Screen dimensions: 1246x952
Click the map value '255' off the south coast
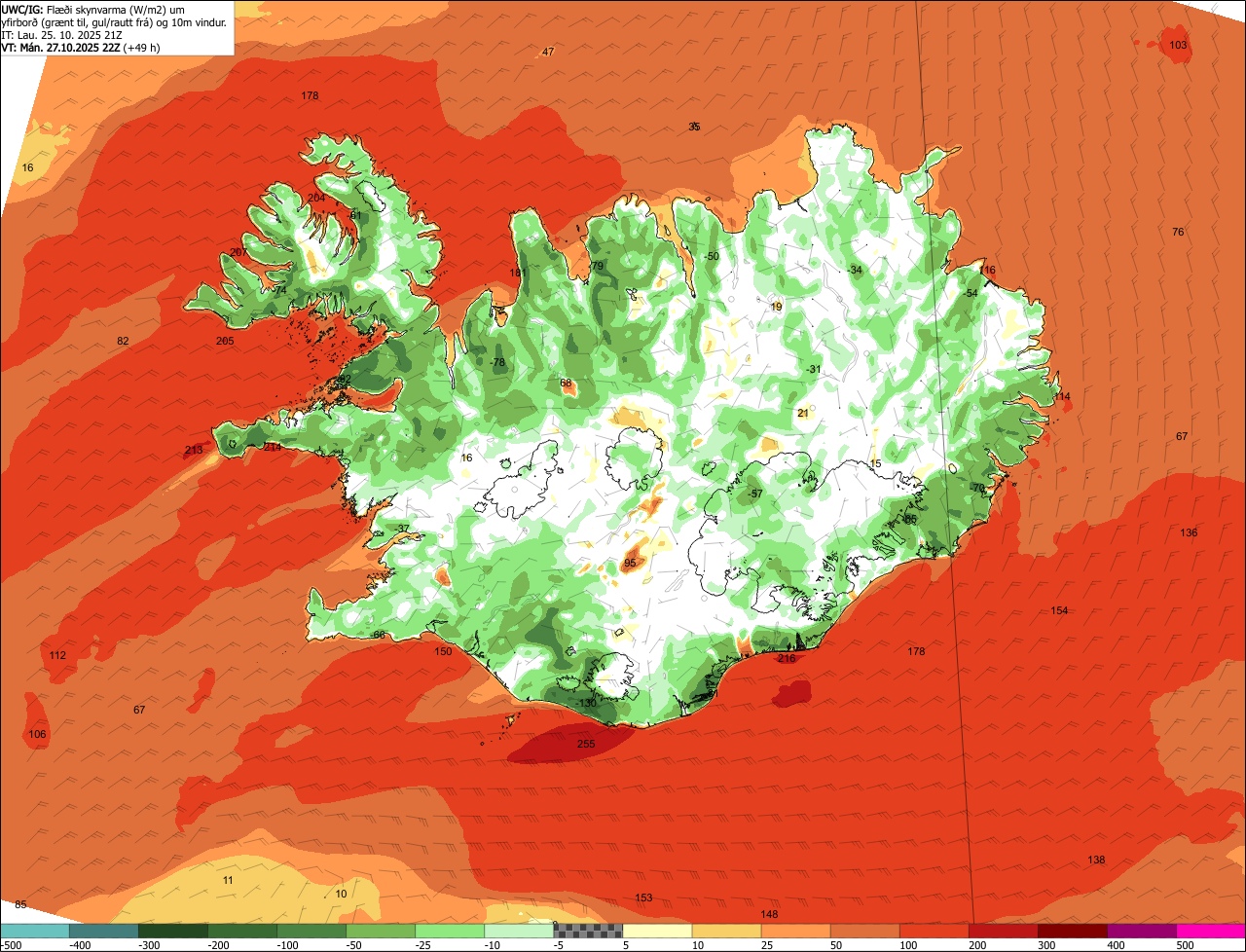[x=586, y=744]
